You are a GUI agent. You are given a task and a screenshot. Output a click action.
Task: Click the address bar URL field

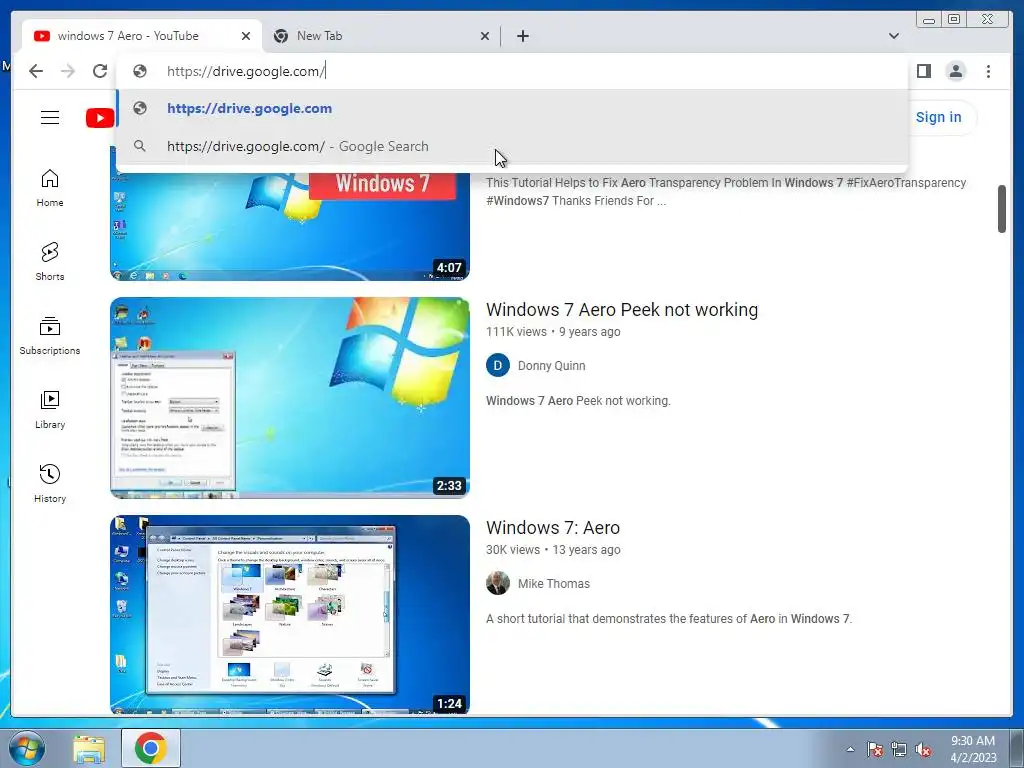pyautogui.click(x=513, y=71)
